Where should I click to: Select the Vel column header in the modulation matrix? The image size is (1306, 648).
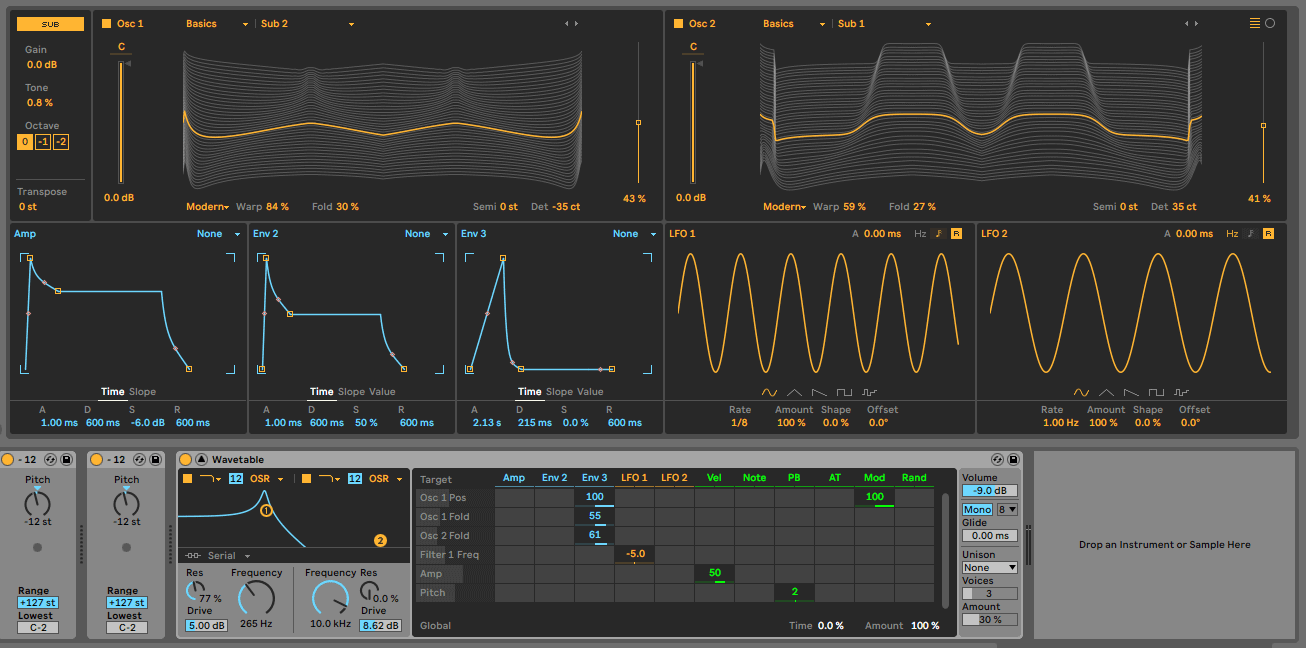[x=714, y=477]
